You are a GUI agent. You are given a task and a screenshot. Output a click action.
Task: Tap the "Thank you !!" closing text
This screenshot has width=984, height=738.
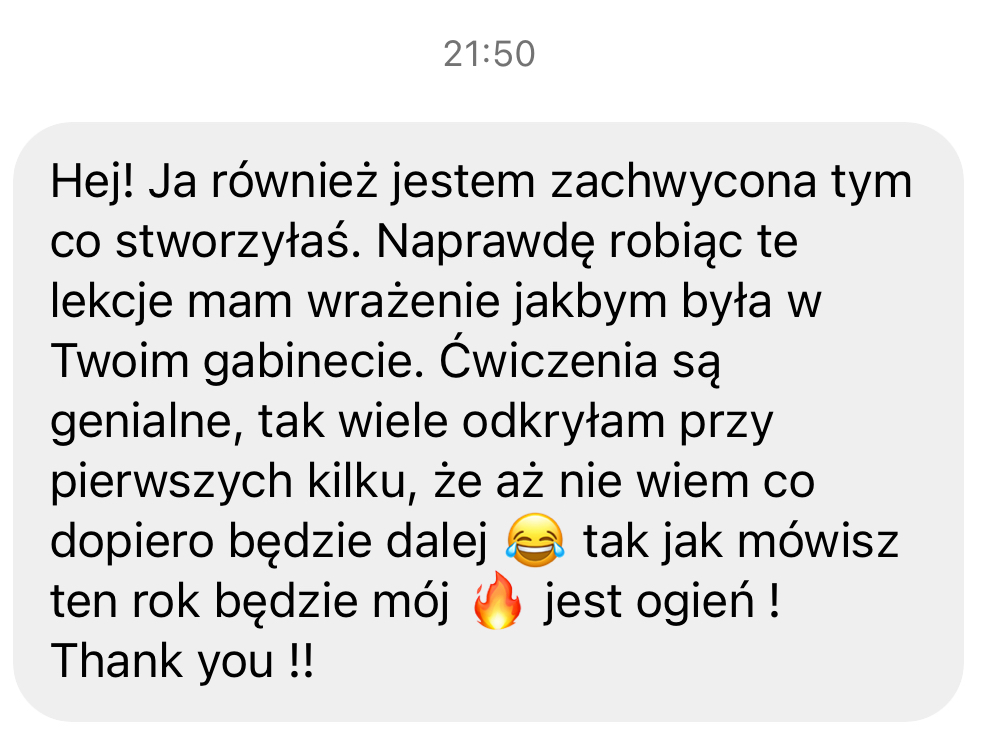181,661
